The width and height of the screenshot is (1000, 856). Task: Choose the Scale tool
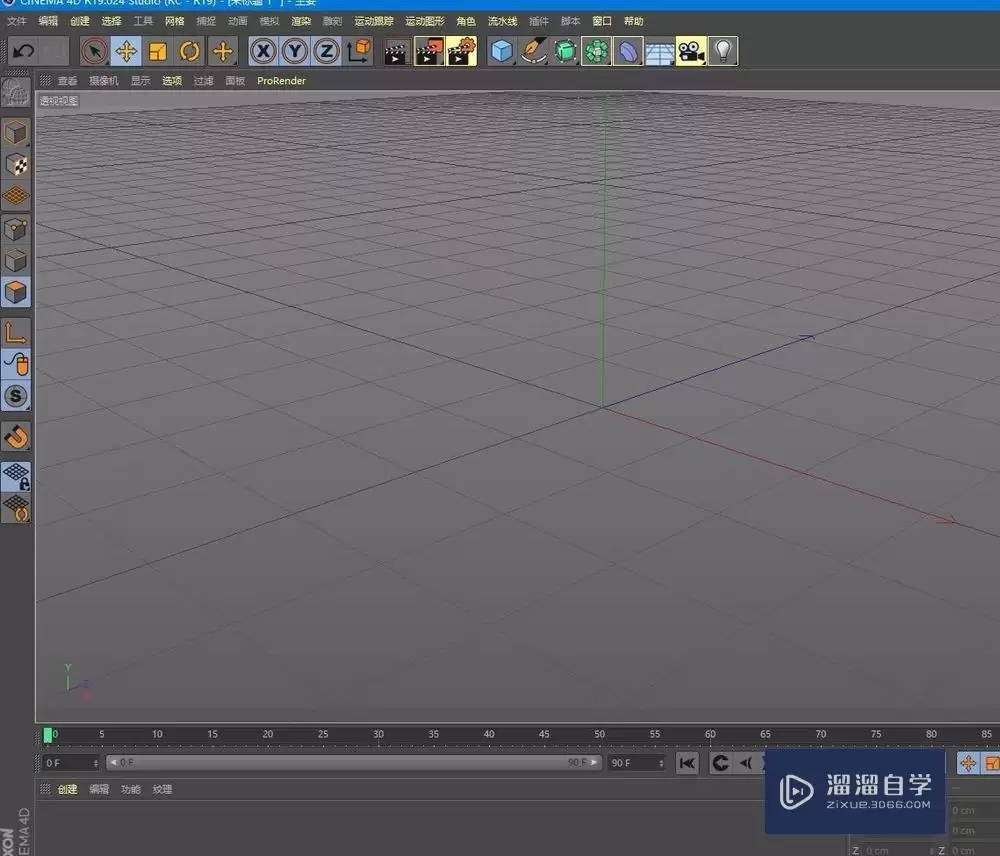(158, 52)
